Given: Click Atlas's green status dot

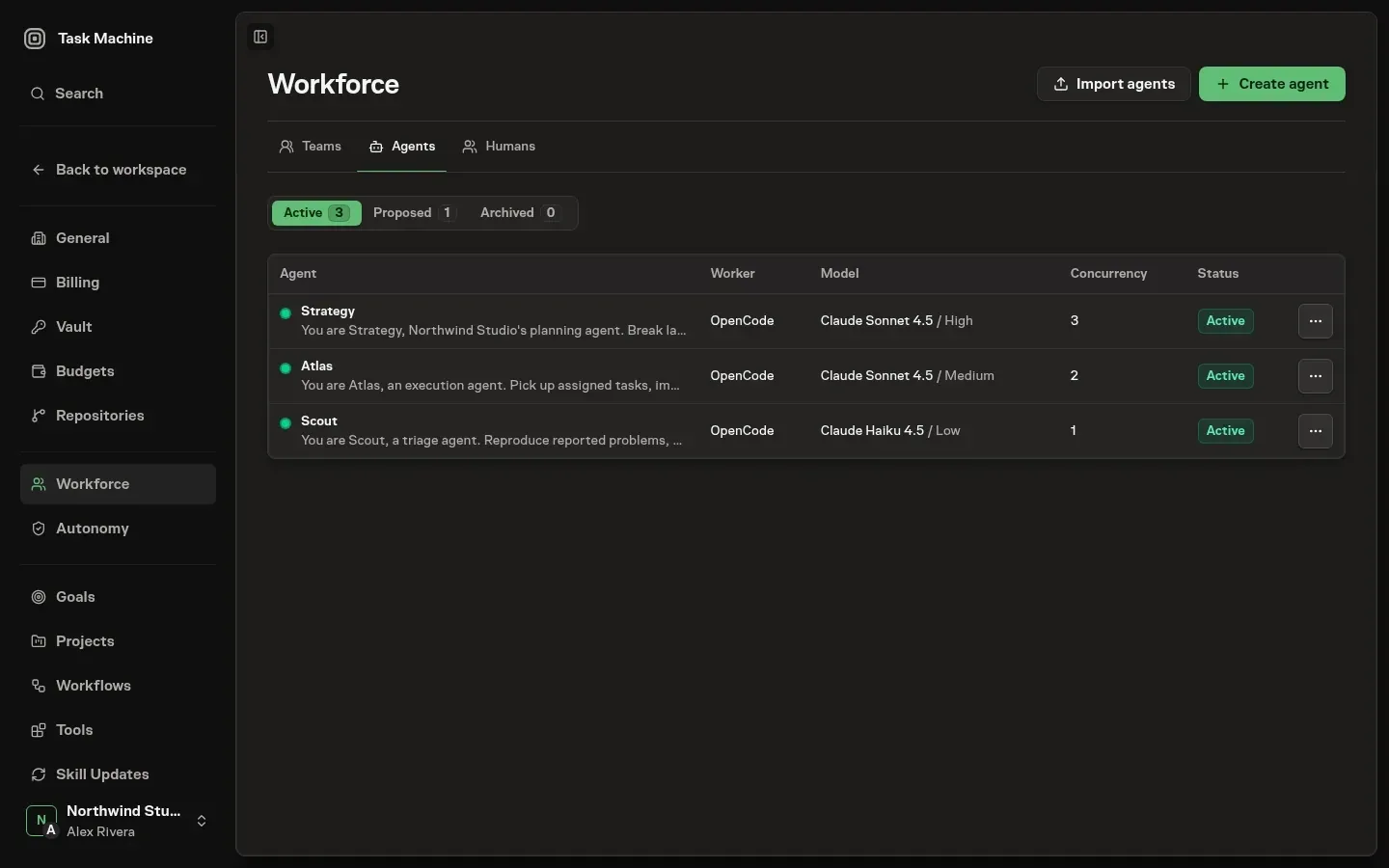Looking at the screenshot, I should click(286, 368).
